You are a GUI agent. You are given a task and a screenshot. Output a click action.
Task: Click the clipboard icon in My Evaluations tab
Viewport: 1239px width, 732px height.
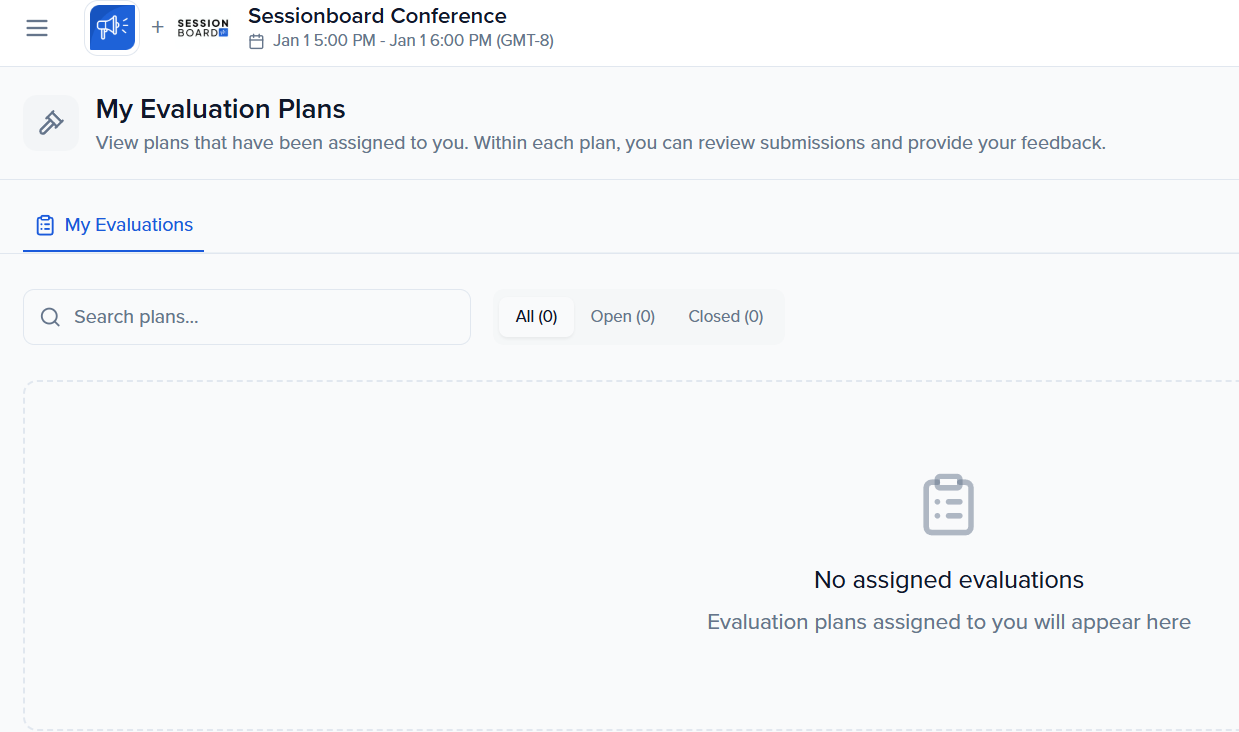(x=45, y=225)
